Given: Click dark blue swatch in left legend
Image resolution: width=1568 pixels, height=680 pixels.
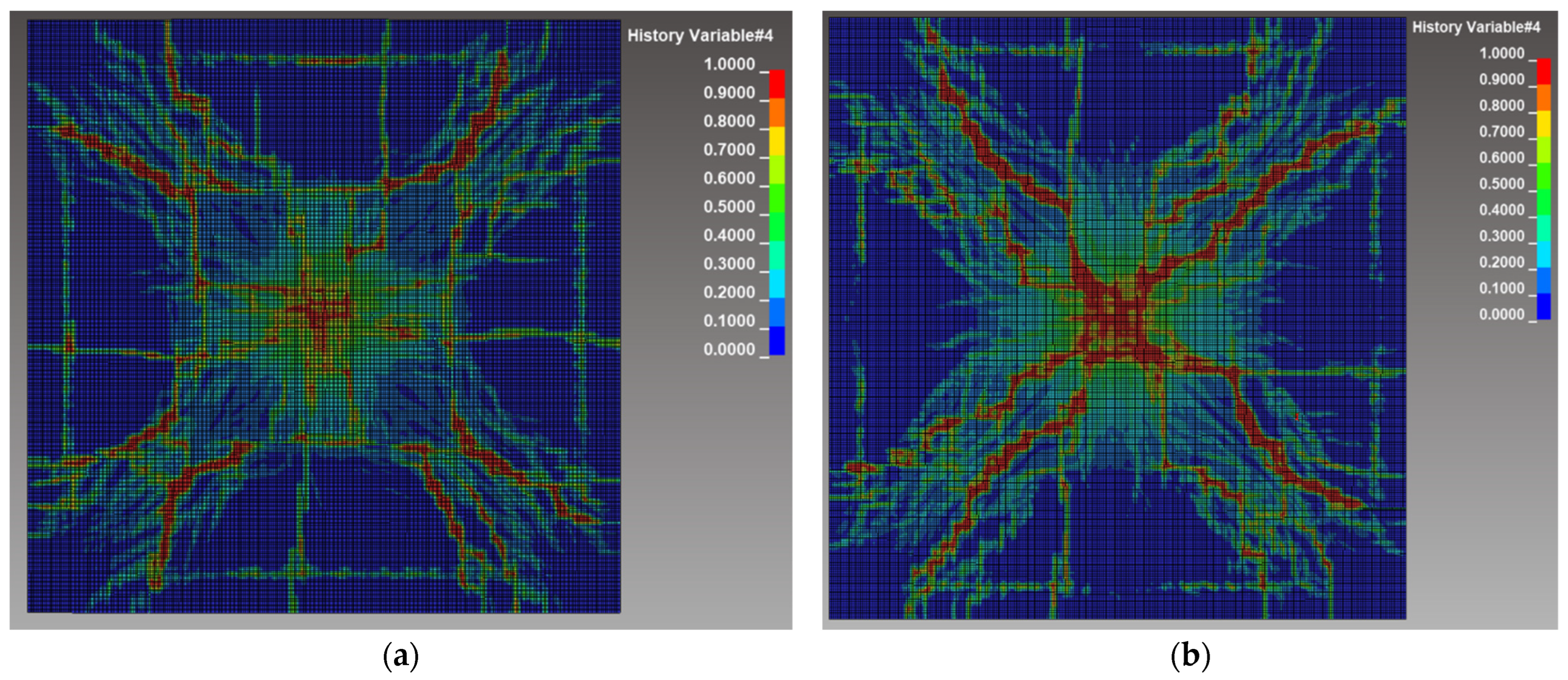Looking at the screenshot, I should click(x=777, y=341).
